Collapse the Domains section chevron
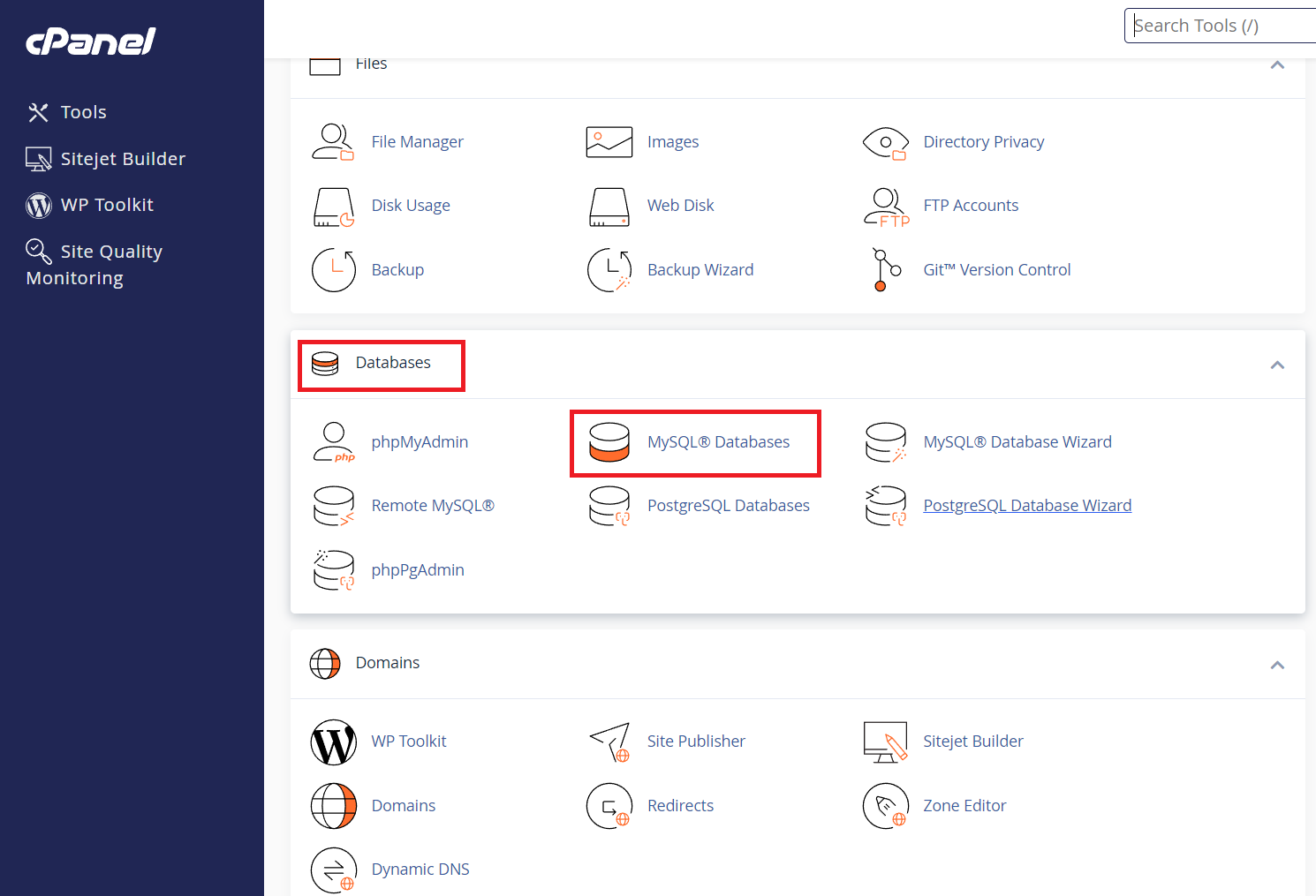1316x896 pixels. tap(1277, 665)
